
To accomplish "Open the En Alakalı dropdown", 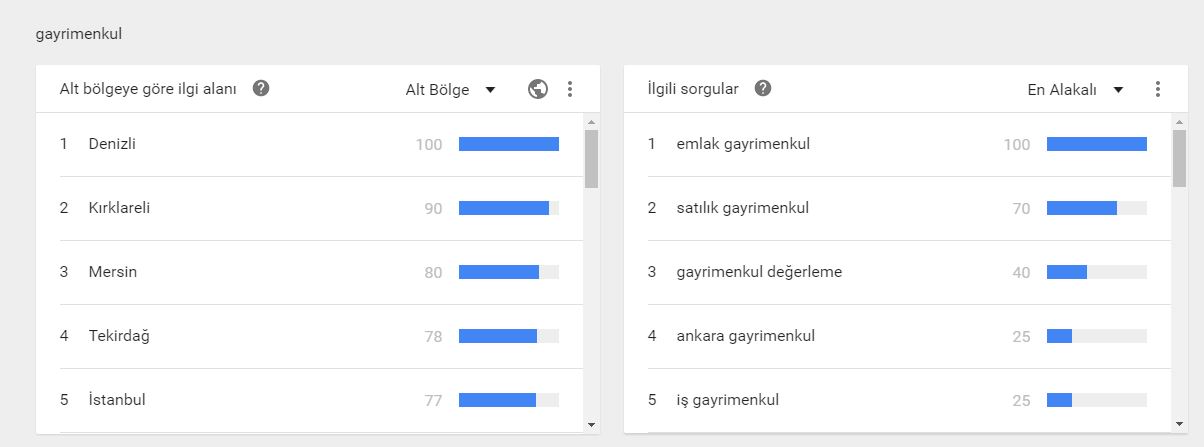I will pos(1075,89).
